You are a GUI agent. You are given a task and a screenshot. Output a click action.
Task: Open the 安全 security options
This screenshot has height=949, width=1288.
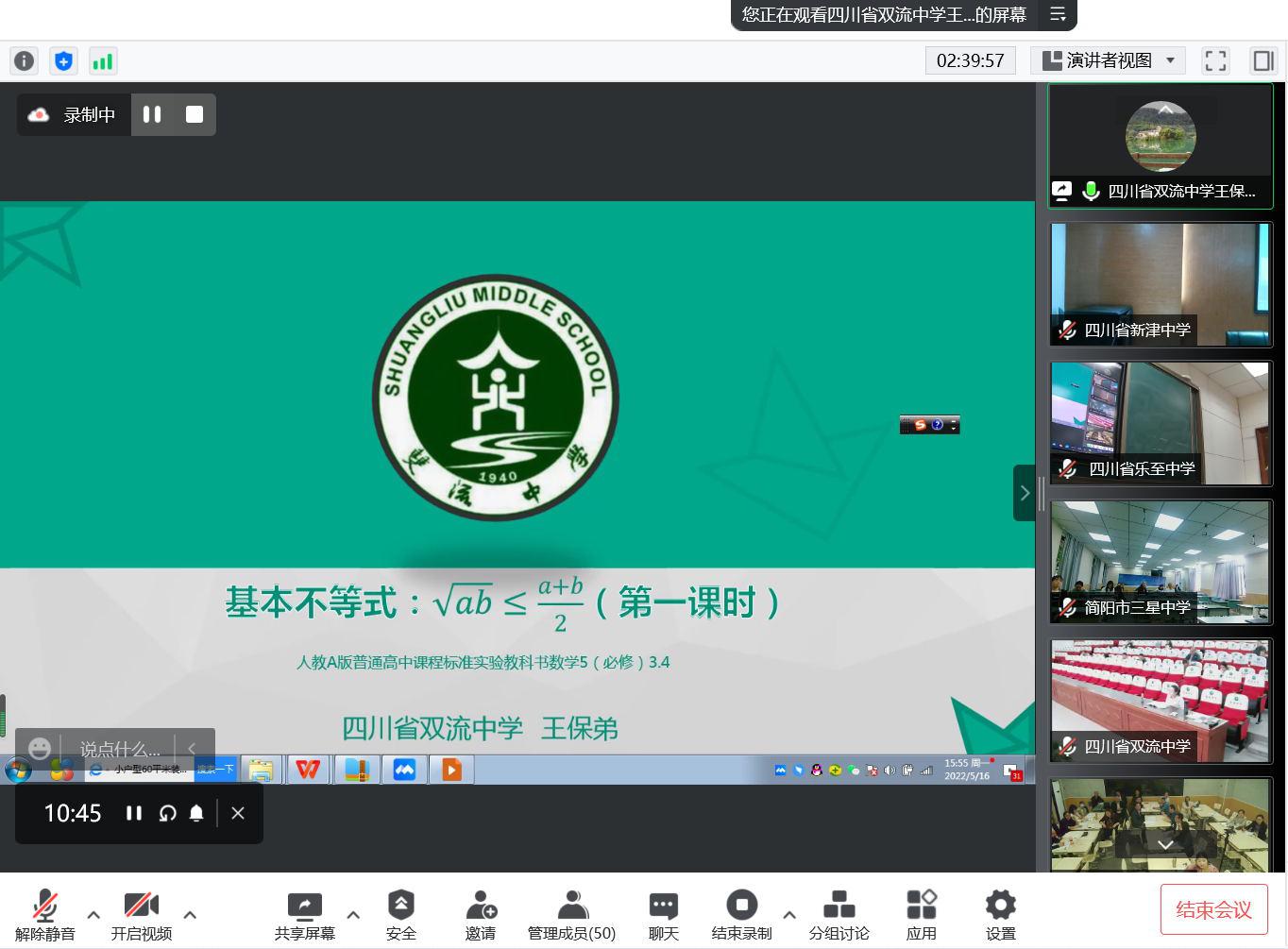(x=400, y=915)
